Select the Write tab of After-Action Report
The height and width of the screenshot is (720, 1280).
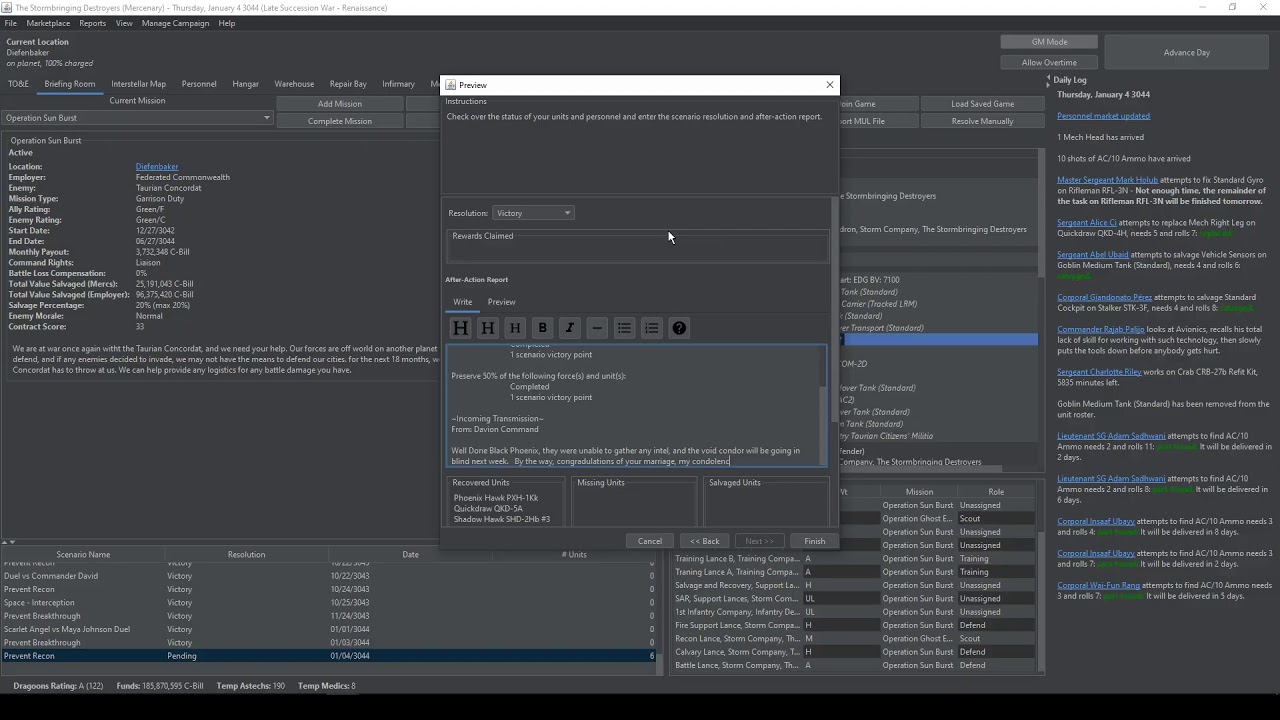tap(462, 302)
